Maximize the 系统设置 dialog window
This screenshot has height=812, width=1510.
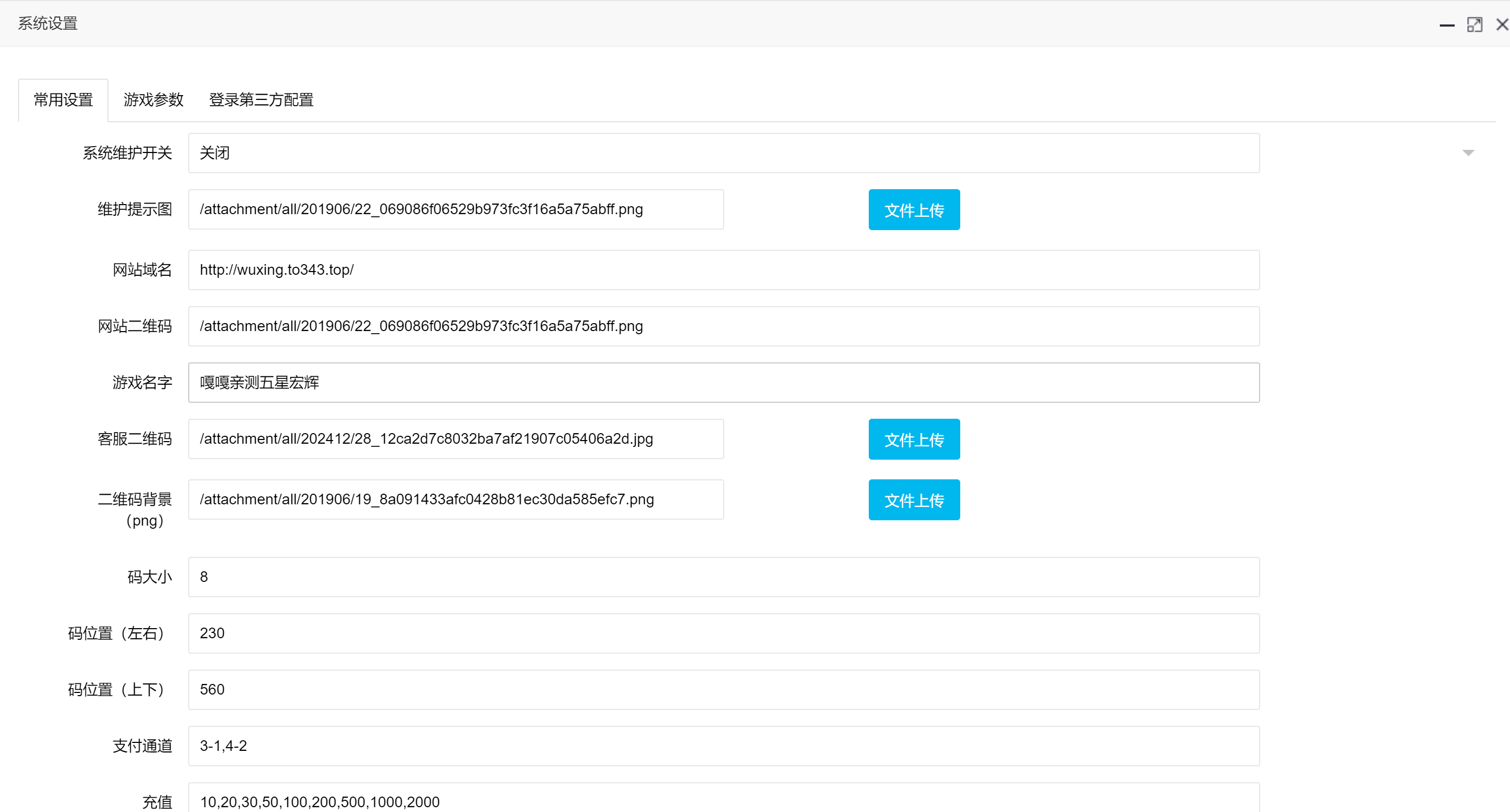tap(1474, 24)
